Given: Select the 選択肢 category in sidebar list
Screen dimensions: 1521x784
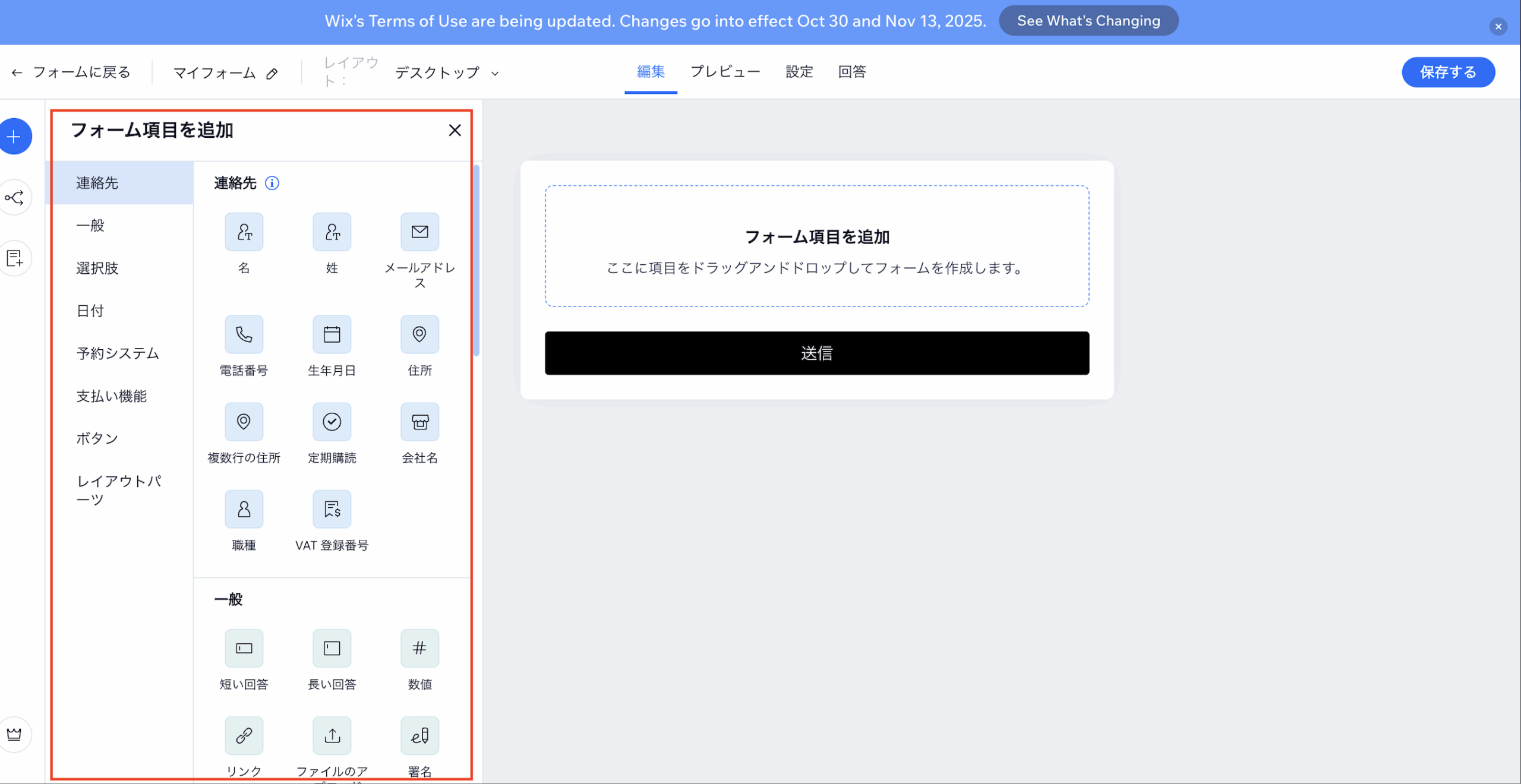Looking at the screenshot, I should tap(97, 268).
